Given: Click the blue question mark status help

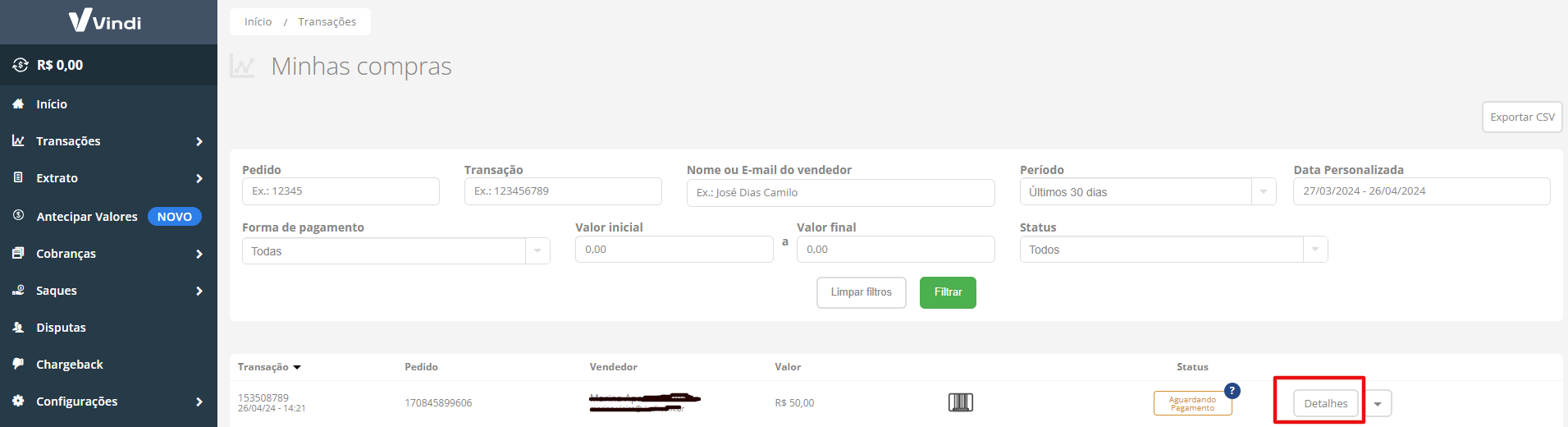Looking at the screenshot, I should coord(1232,391).
